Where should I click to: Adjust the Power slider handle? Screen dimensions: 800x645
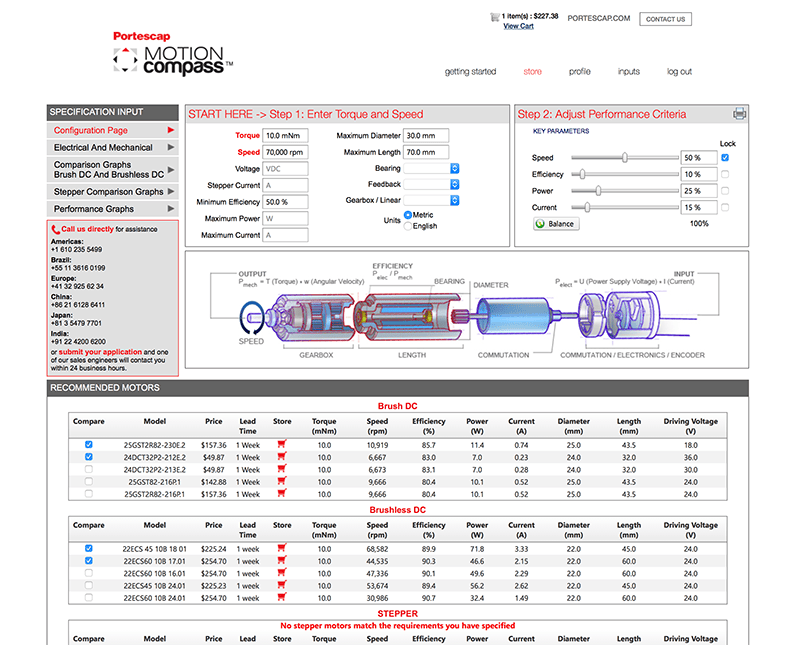(598, 191)
